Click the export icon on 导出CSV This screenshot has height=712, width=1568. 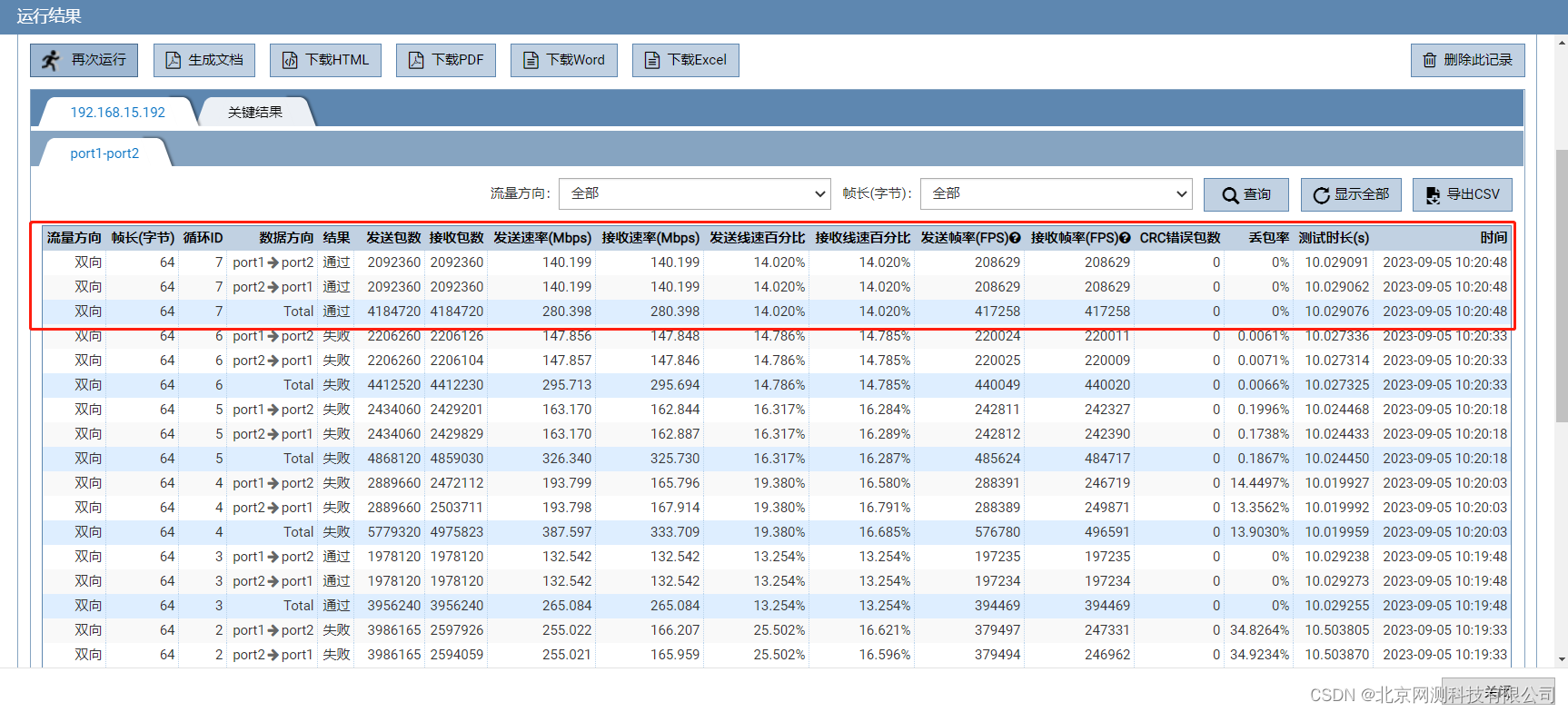(x=1433, y=195)
